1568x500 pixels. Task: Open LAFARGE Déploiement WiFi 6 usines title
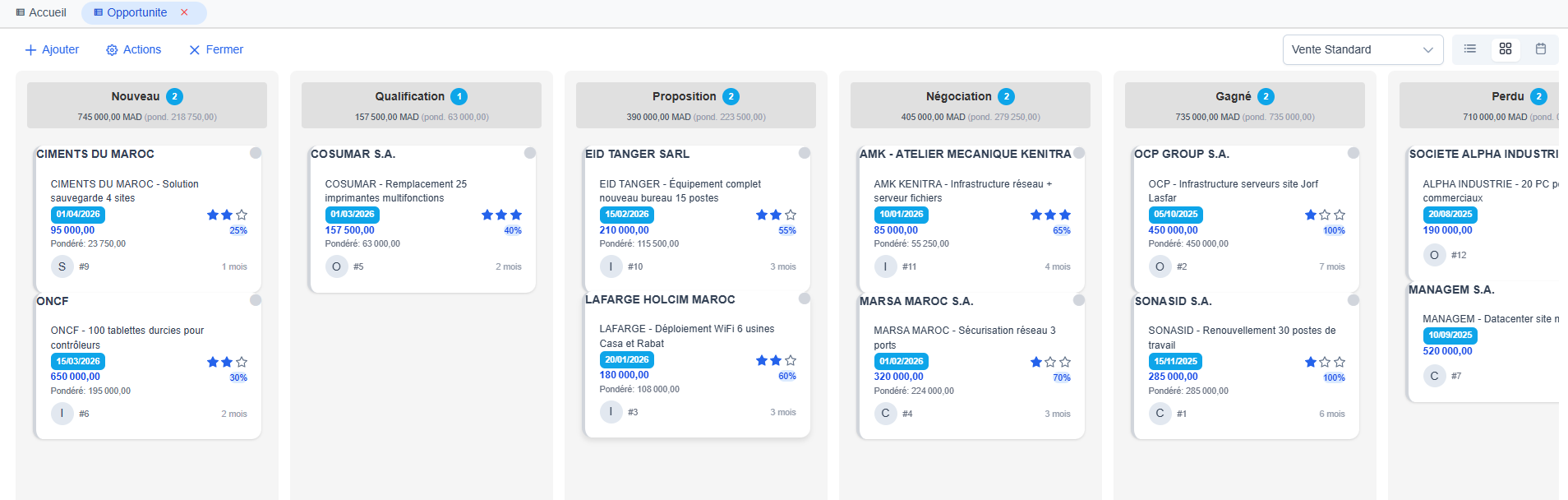(x=687, y=336)
